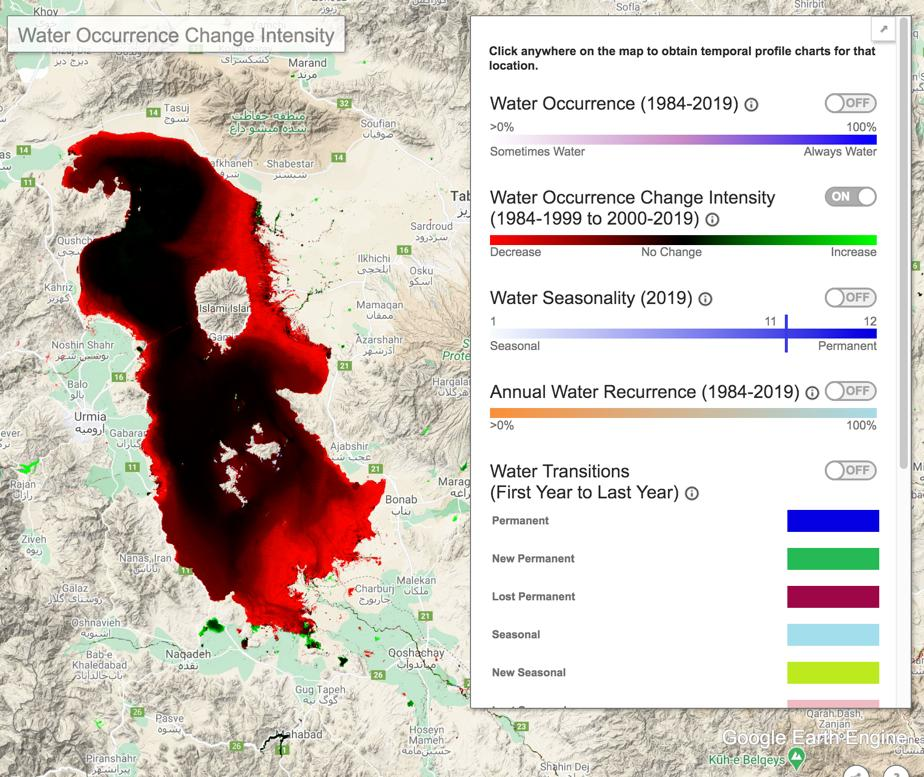Viewport: 924px width, 777px height.
Task: Click the yellow-green New Seasonal swatch
Action: point(833,672)
